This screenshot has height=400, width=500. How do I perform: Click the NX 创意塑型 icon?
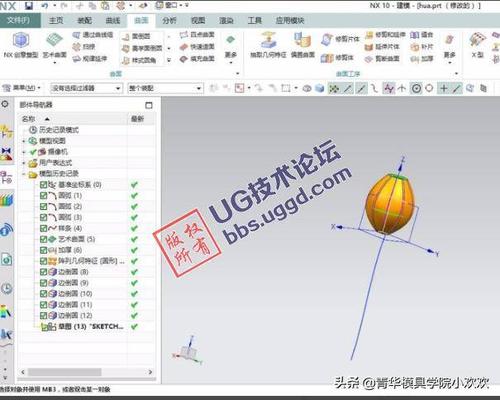pos(21,41)
